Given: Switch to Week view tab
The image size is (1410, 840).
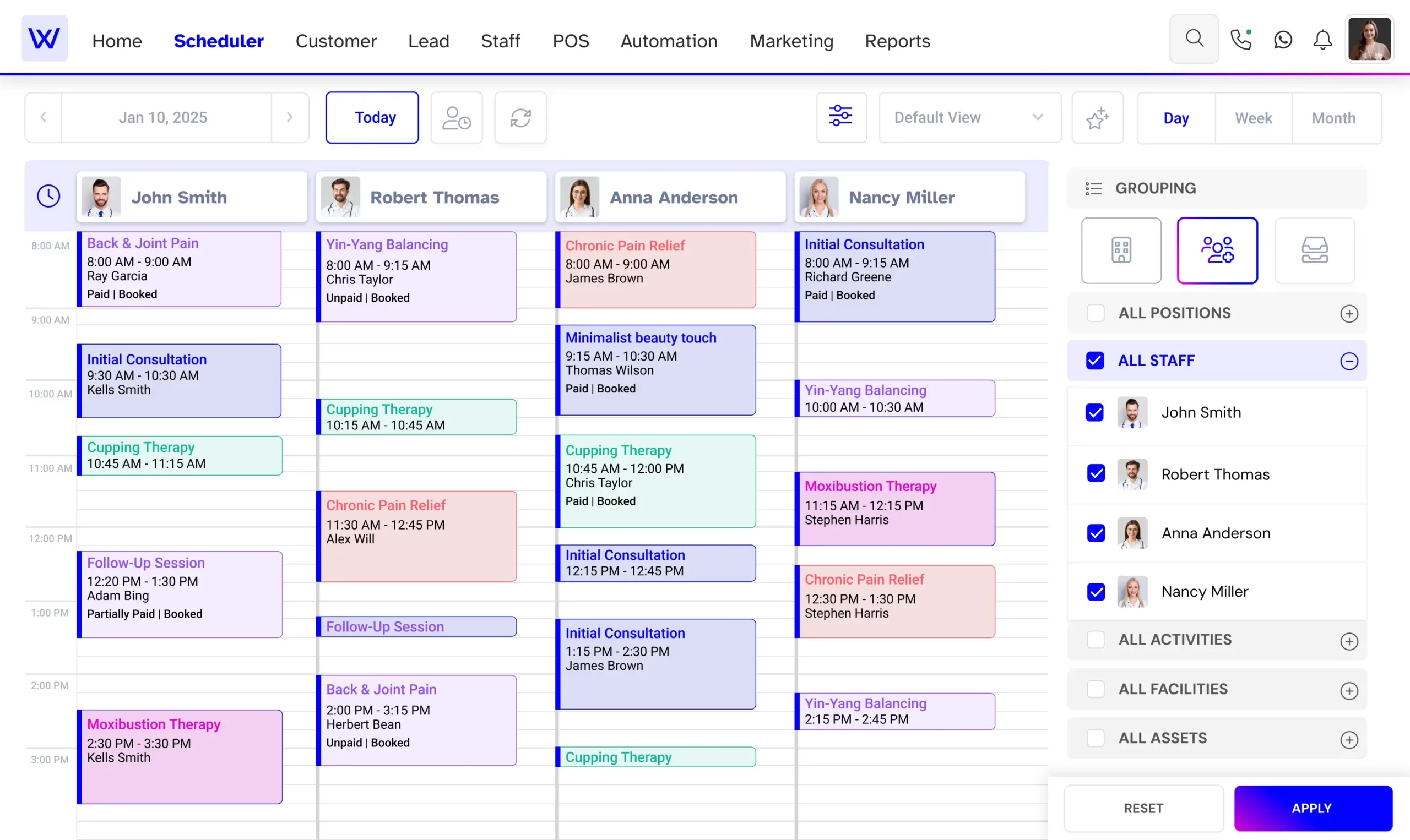Looking at the screenshot, I should [1253, 117].
